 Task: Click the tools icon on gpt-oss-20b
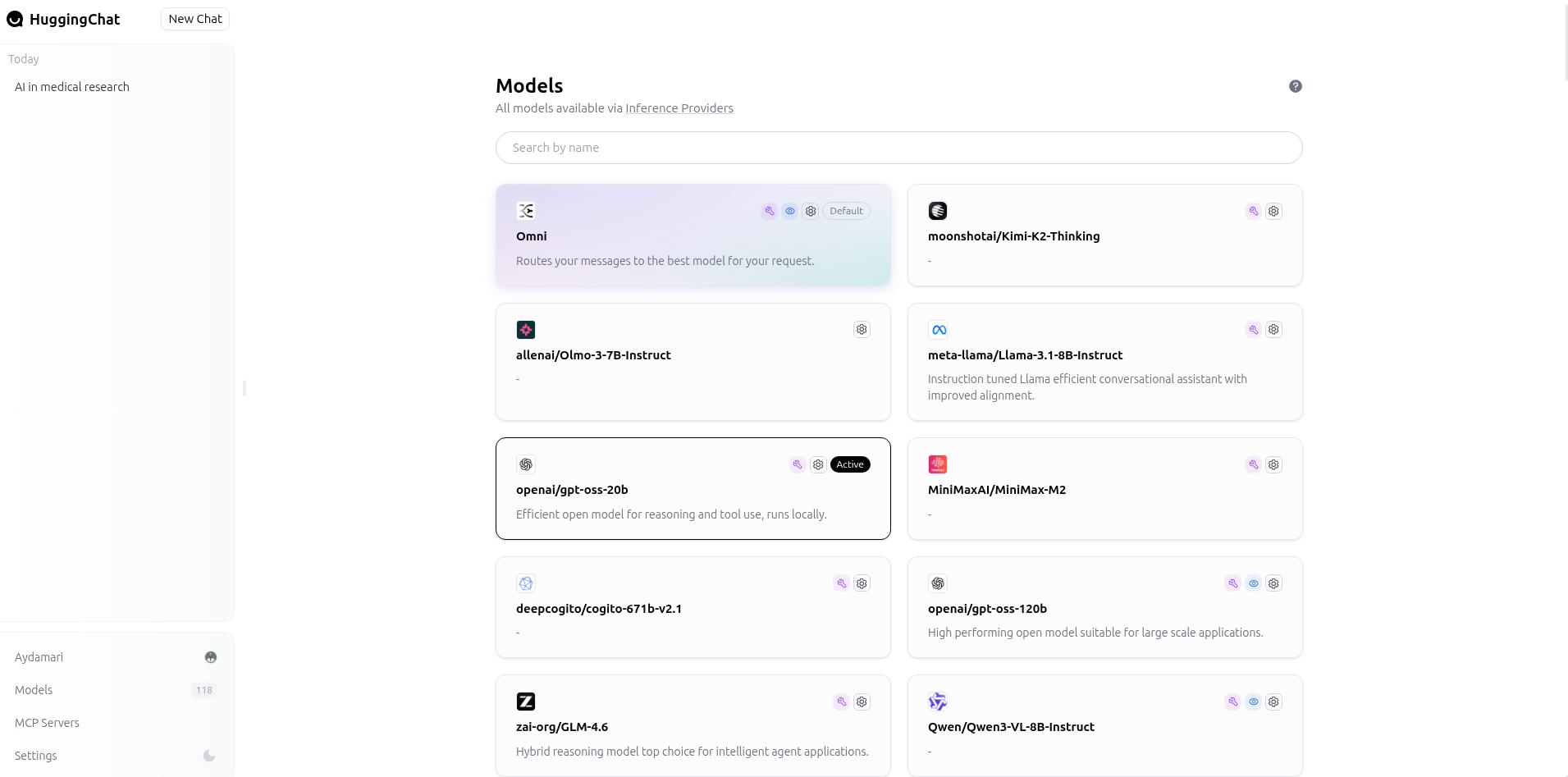[x=797, y=464]
